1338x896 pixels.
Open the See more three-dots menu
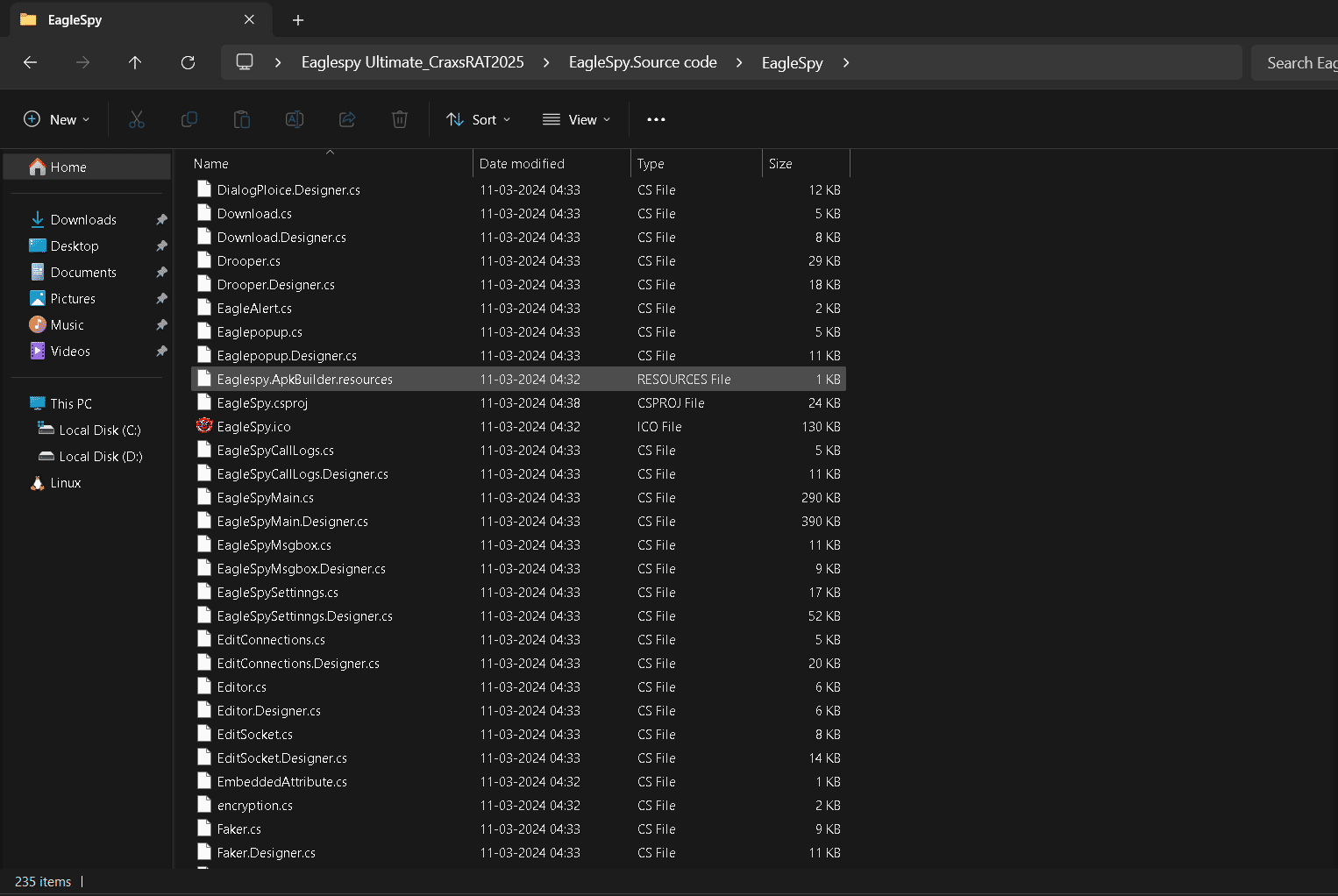pyautogui.click(x=656, y=119)
